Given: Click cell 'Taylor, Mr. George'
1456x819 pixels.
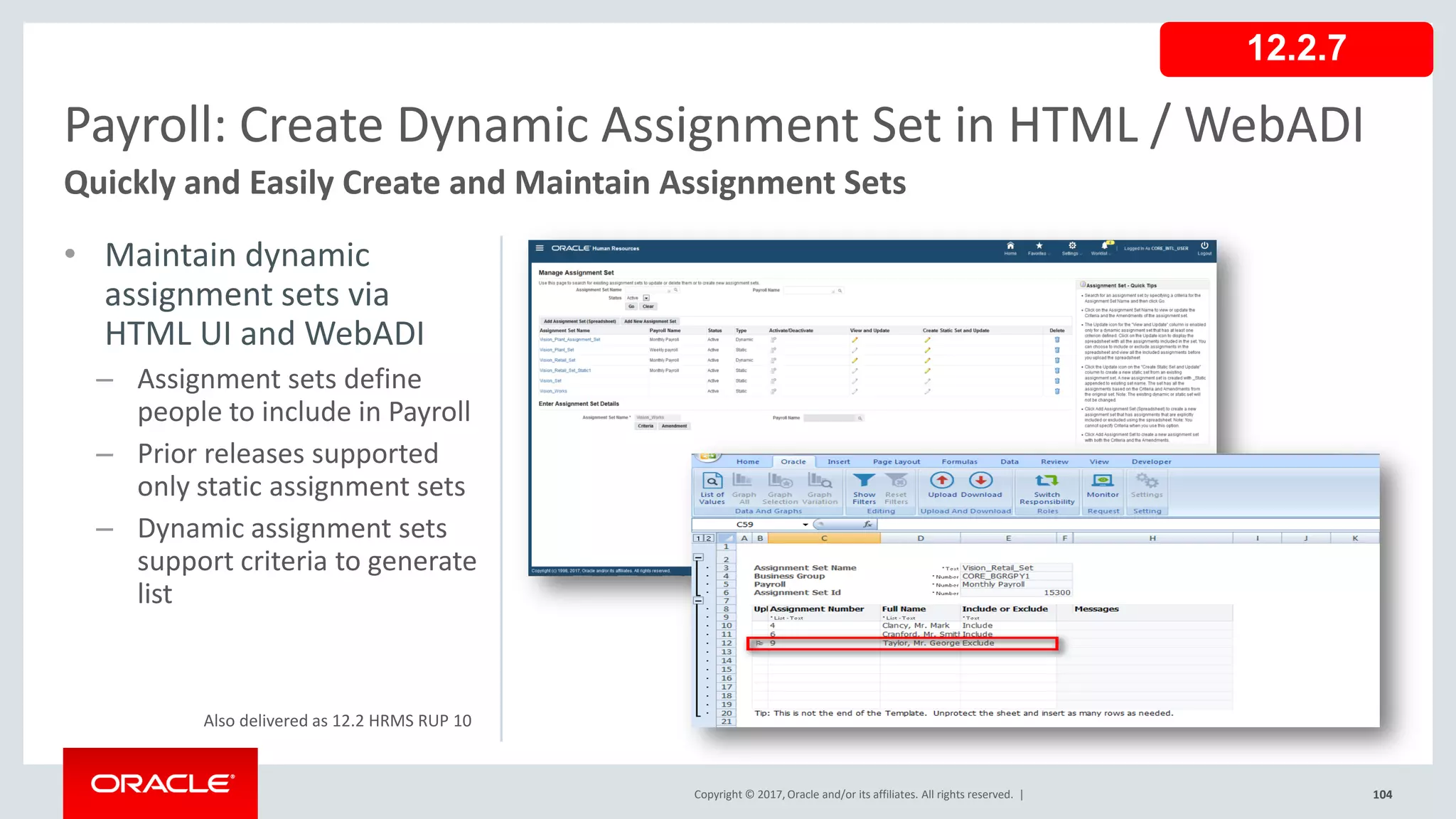Looking at the screenshot, I should tap(920, 643).
